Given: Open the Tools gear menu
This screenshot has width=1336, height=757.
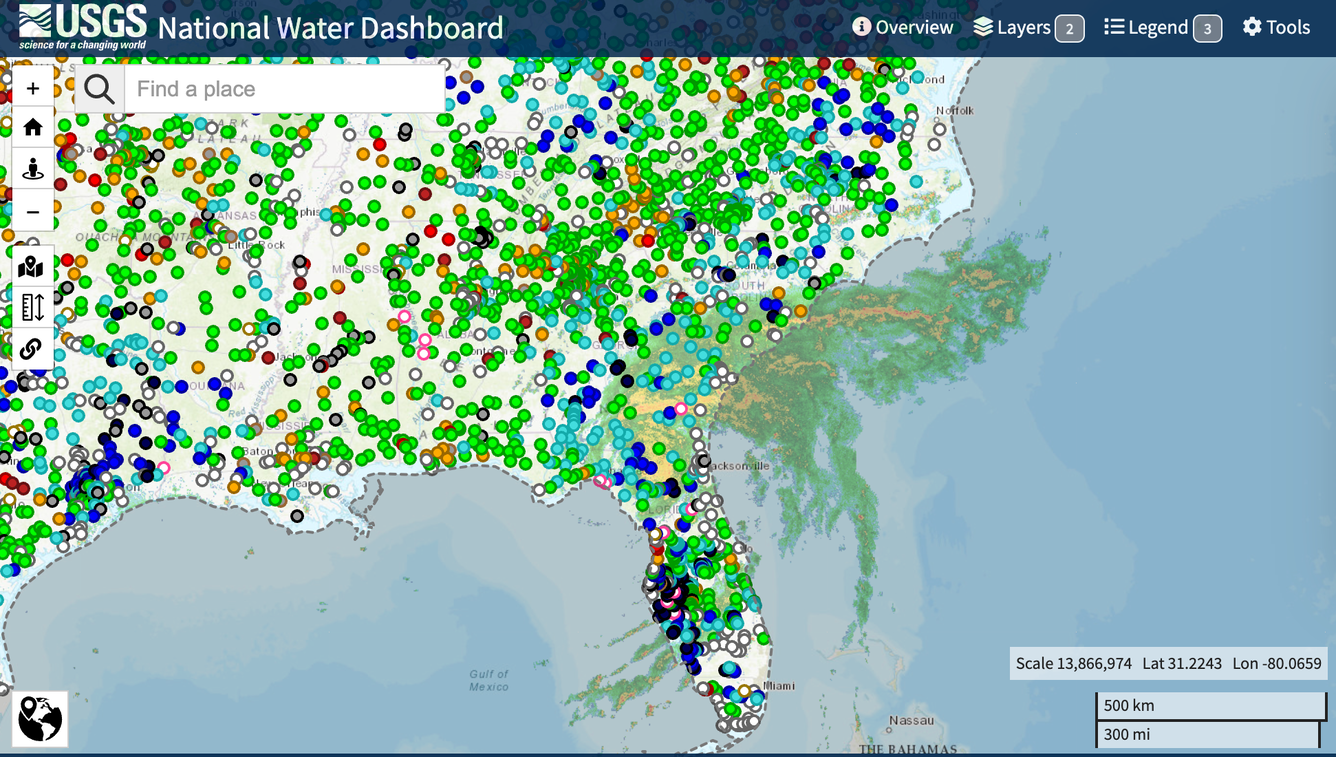Looking at the screenshot, I should pos(1276,27).
